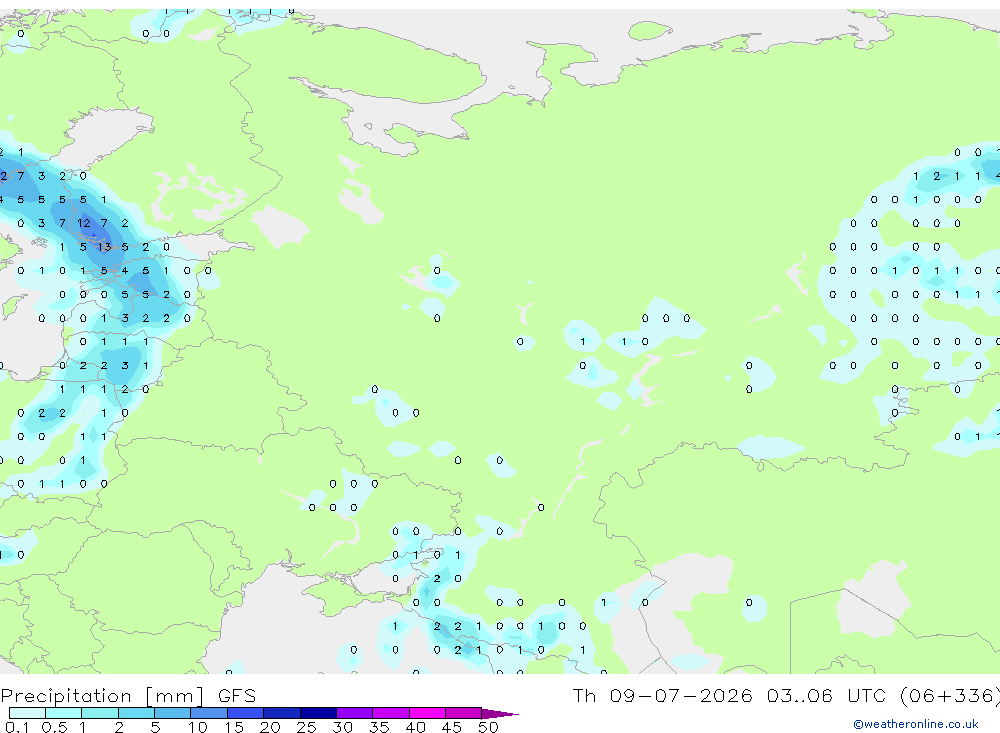Click the 30–35 mm purple legend swatch
Viewport: 1000px width, 733px height.
coord(355,713)
